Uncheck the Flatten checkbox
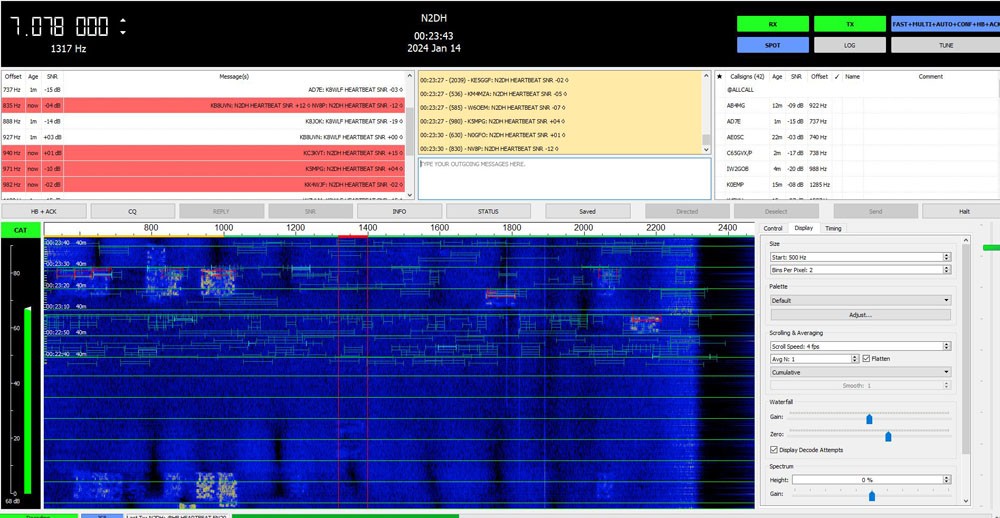 click(866, 358)
